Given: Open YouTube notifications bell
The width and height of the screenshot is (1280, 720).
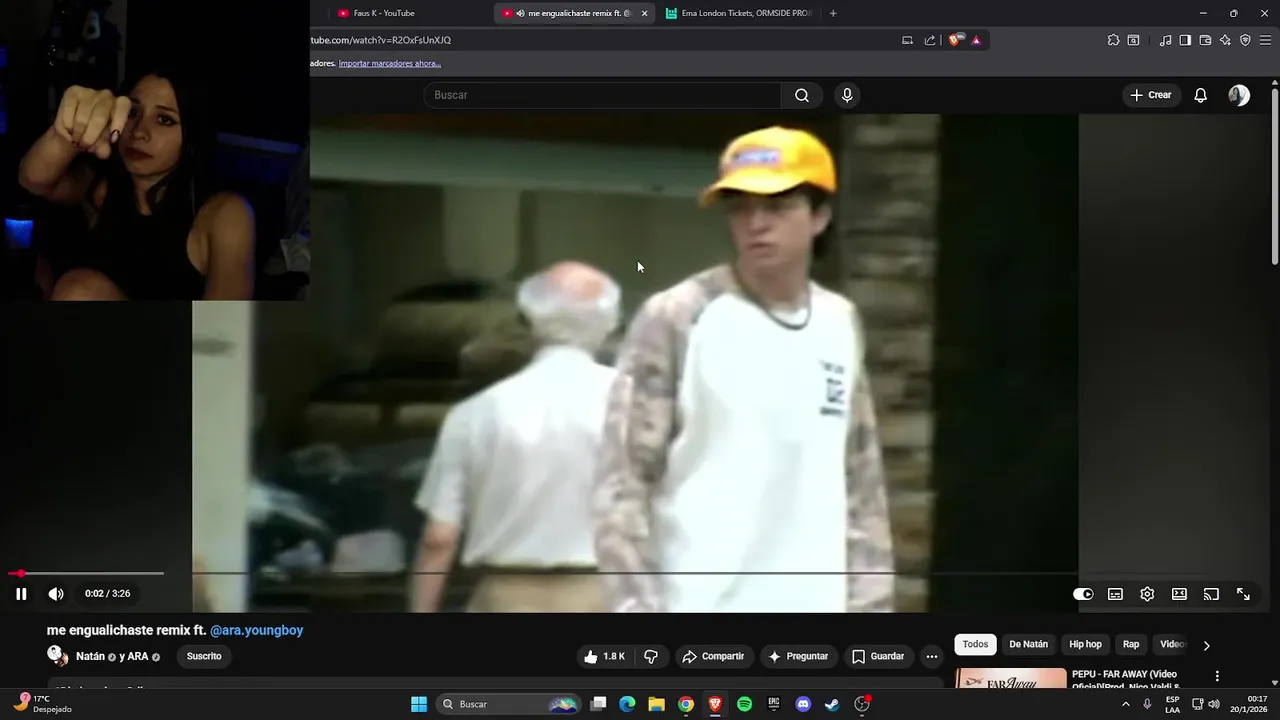Looking at the screenshot, I should [x=1201, y=95].
